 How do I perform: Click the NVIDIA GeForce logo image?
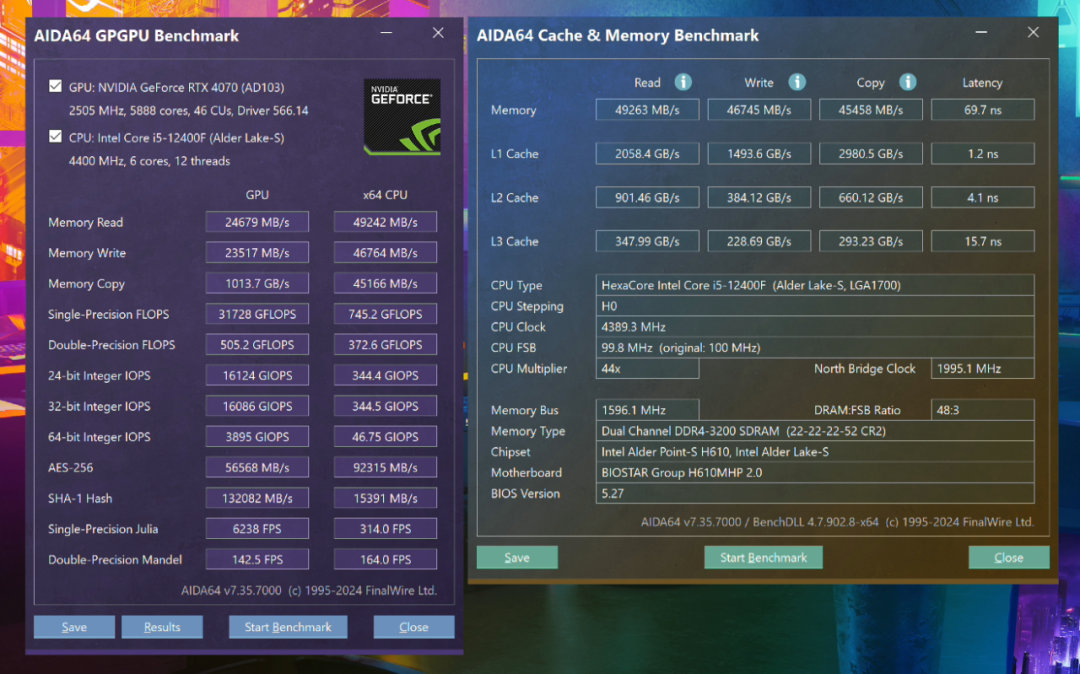[402, 117]
